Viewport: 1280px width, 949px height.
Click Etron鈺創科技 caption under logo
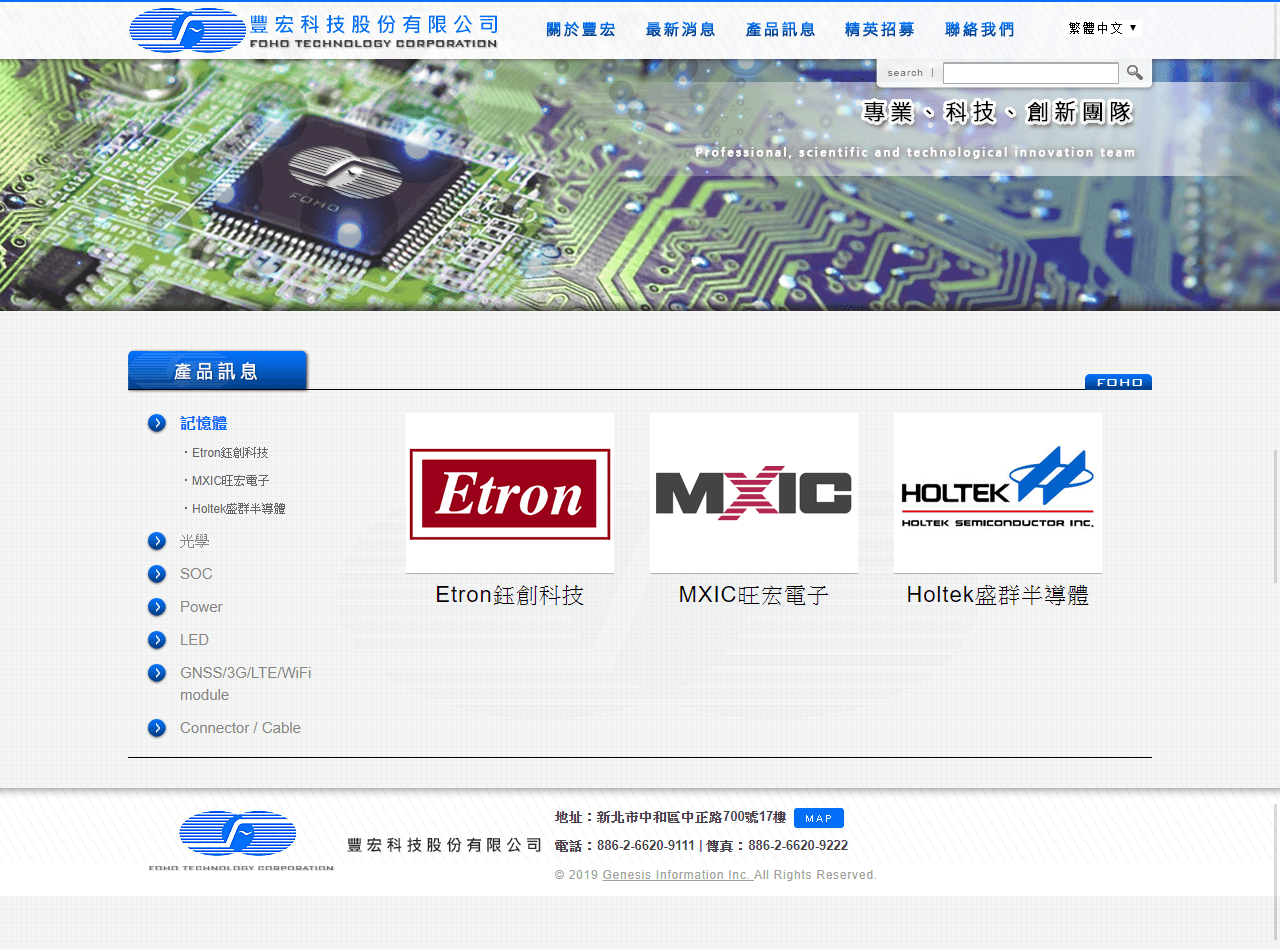510,595
